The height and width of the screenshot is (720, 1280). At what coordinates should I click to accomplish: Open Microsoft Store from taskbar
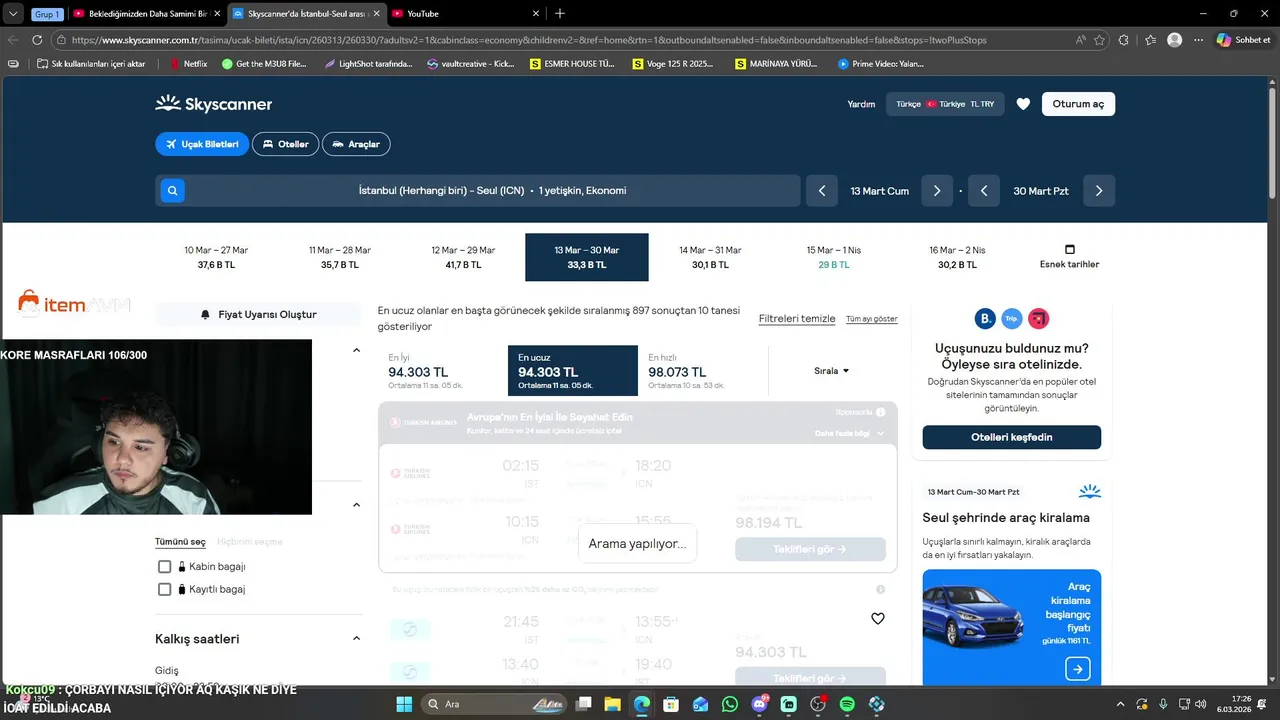[672, 704]
